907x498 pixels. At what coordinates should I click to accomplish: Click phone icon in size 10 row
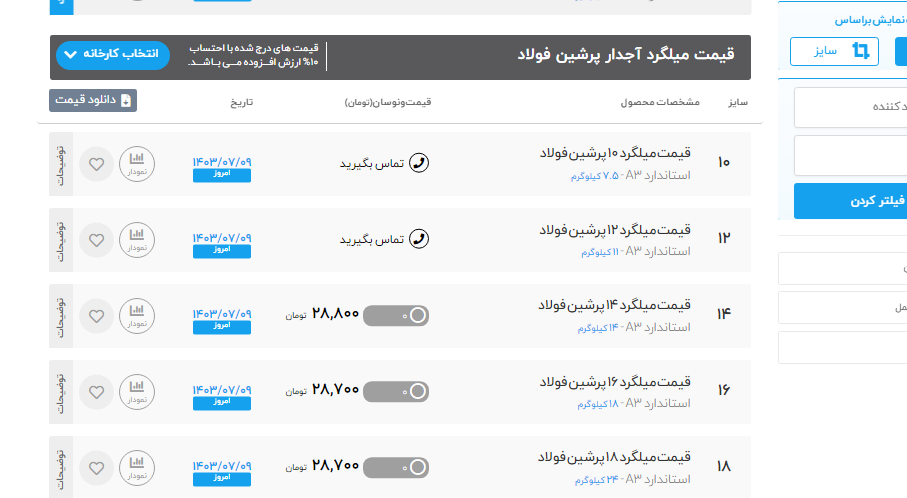(420, 163)
